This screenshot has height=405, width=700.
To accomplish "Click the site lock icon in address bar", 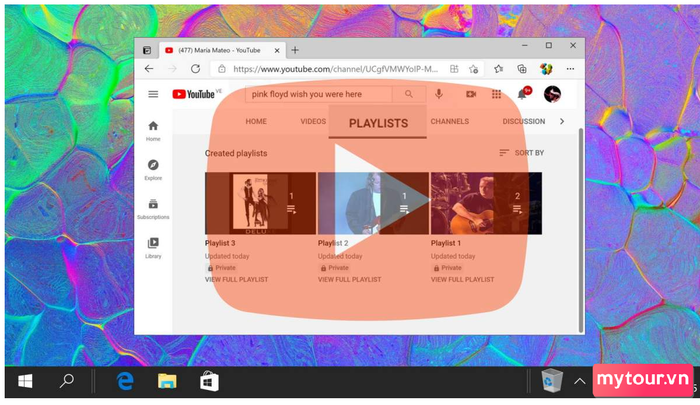I will 221,69.
